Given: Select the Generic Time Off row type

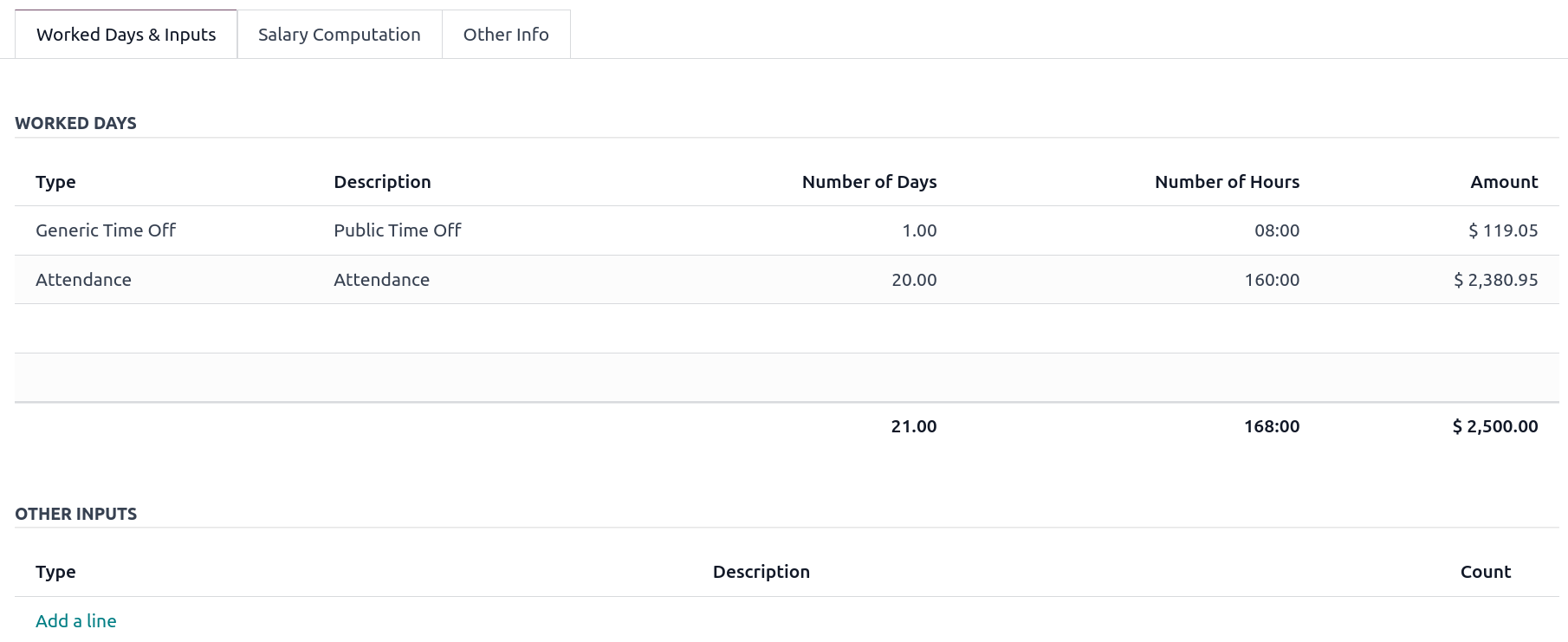Looking at the screenshot, I should [x=106, y=230].
